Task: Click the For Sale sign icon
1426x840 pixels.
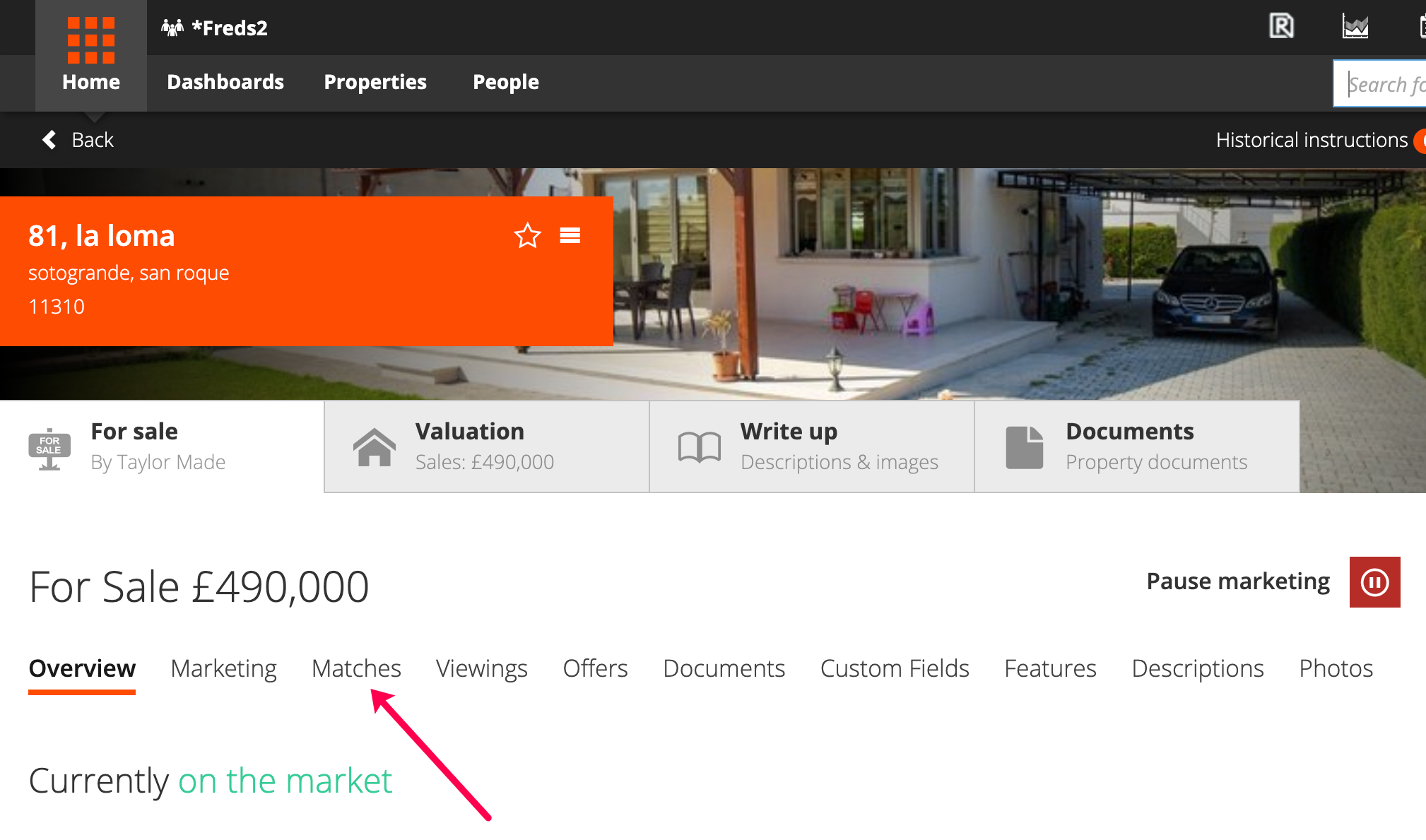Action: [x=49, y=449]
